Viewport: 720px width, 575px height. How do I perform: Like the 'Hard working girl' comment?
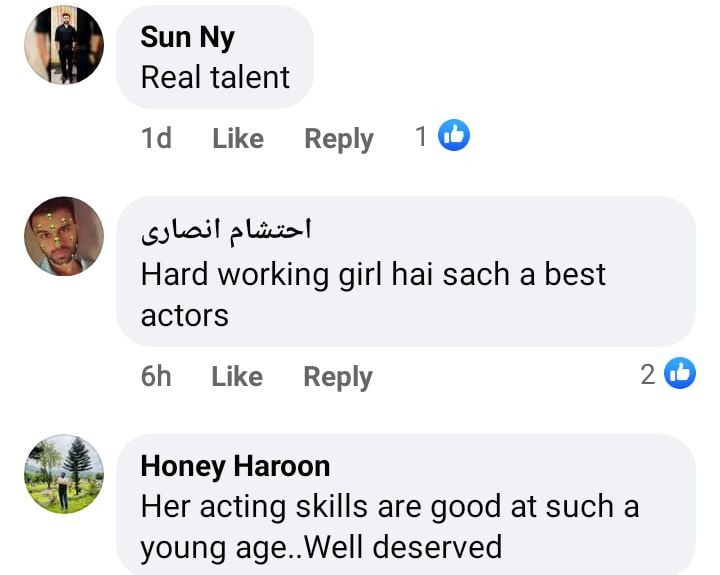click(237, 376)
